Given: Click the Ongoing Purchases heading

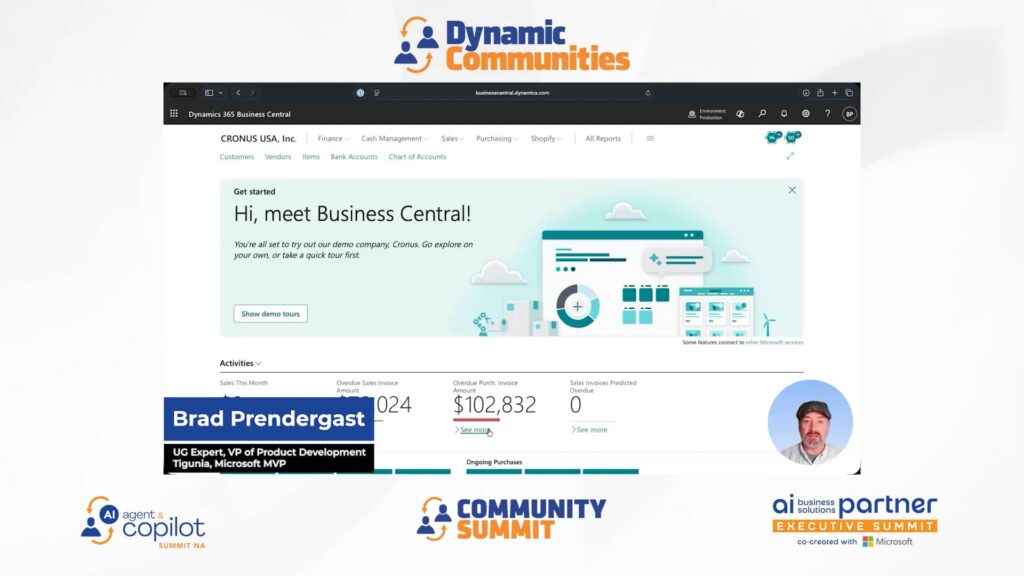Looking at the screenshot, I should tap(494, 462).
